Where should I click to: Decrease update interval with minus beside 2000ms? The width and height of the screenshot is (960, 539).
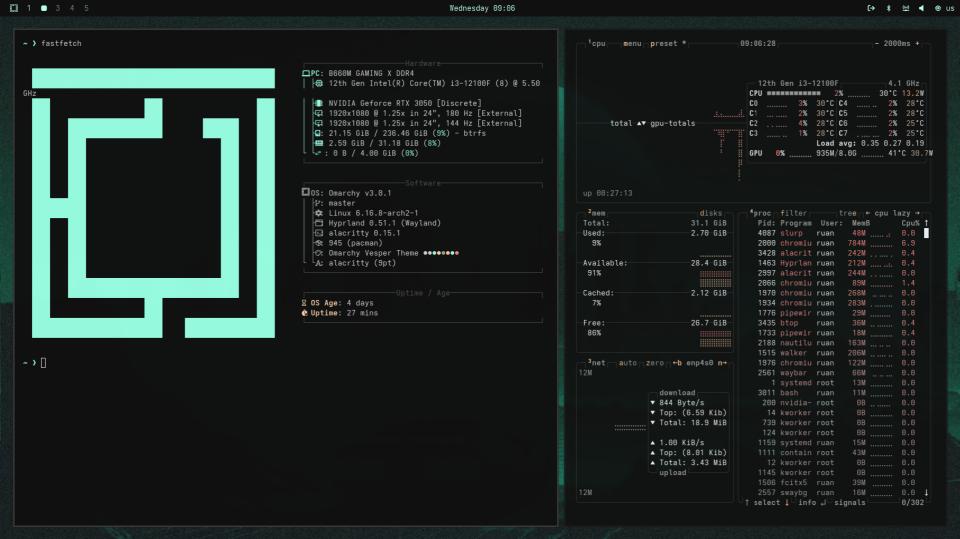pos(877,43)
